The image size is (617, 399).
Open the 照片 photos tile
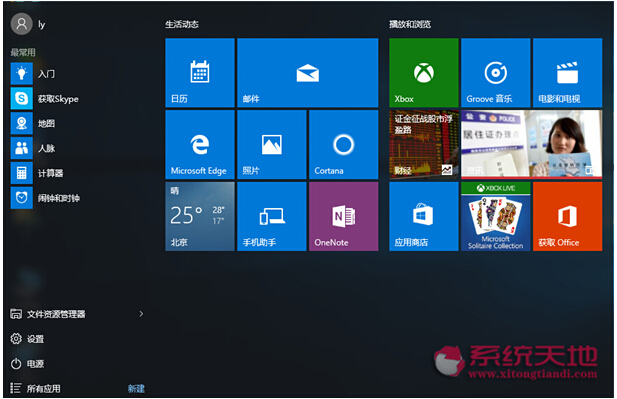[x=272, y=144]
